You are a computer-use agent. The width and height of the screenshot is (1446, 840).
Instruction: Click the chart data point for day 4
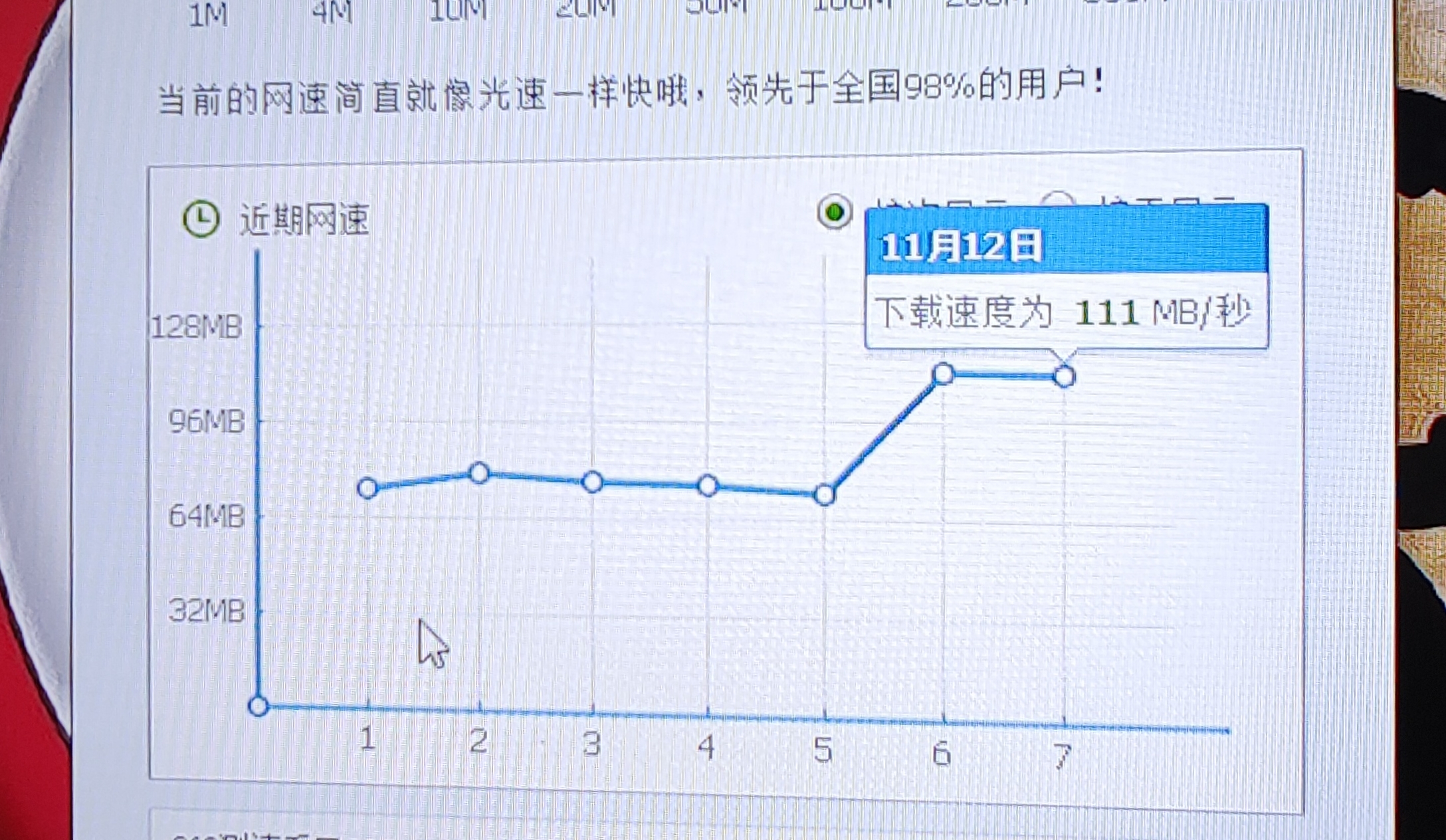tap(708, 486)
